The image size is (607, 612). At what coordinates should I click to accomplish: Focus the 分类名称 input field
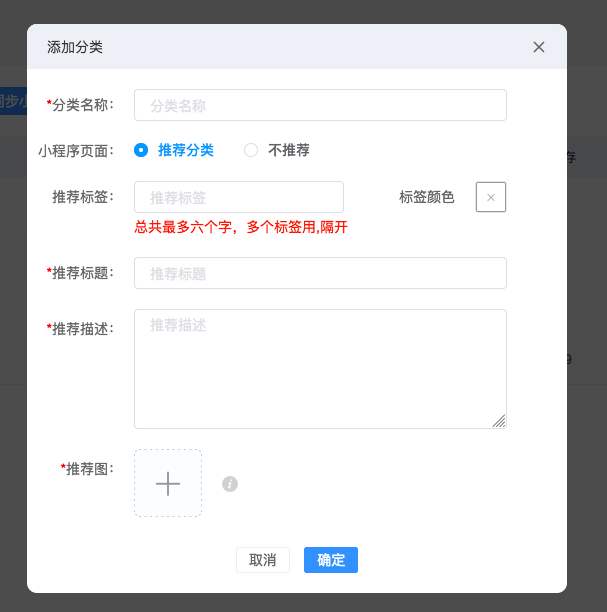point(320,105)
